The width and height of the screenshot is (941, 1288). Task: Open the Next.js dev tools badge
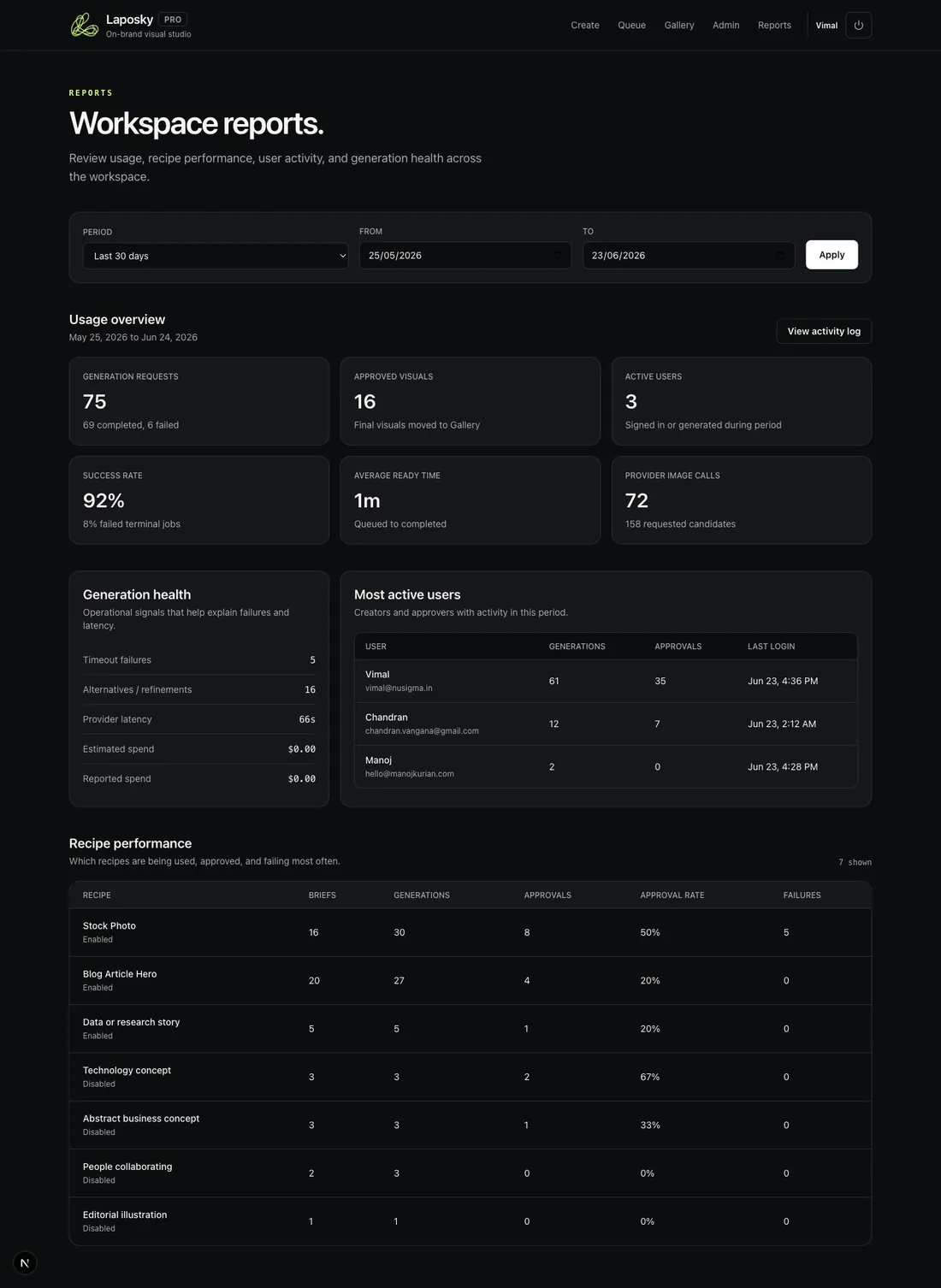click(x=25, y=1262)
